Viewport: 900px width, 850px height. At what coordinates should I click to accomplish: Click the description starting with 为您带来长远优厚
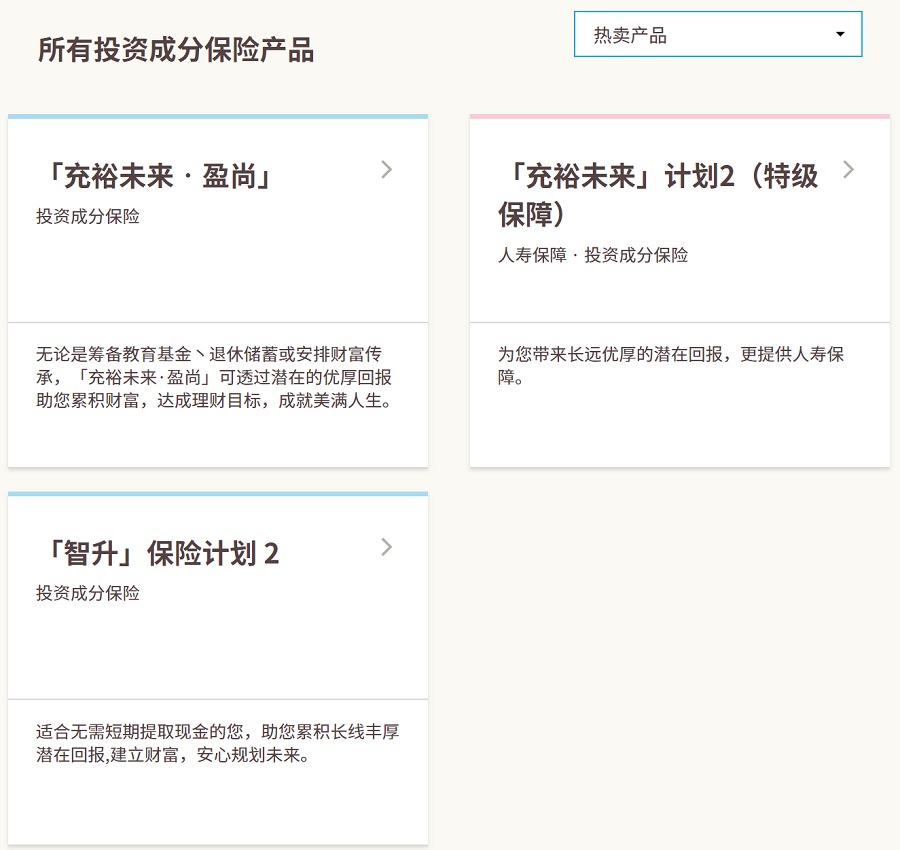671,366
